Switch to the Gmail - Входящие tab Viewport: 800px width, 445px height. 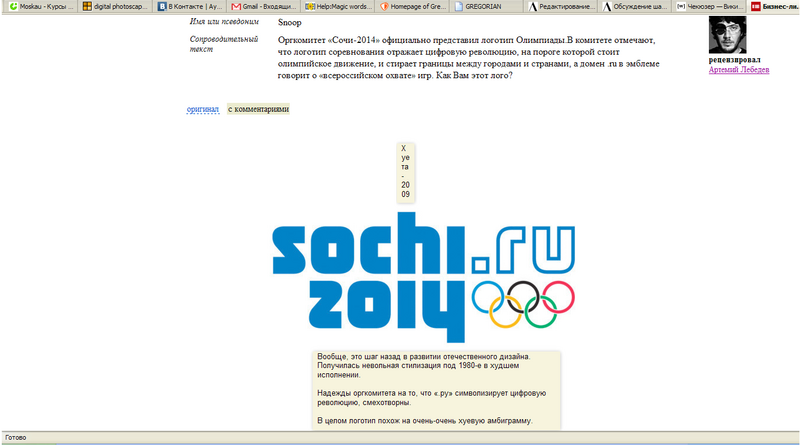point(264,7)
